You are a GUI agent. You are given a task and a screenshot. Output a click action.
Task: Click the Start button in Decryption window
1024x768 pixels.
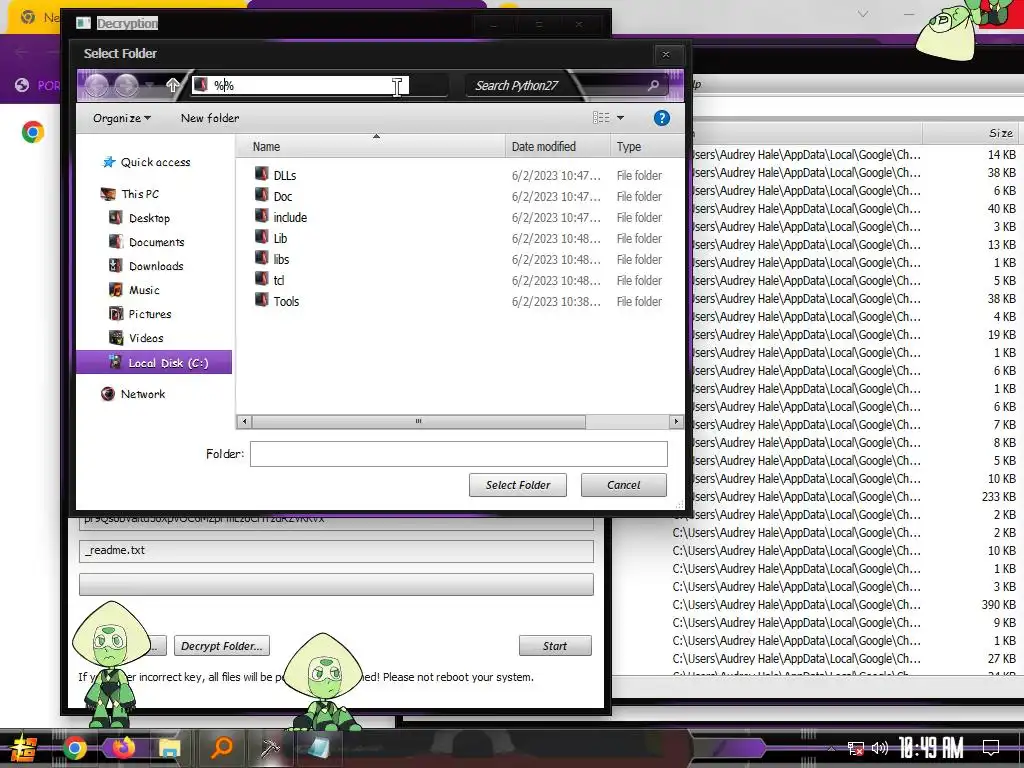(555, 646)
